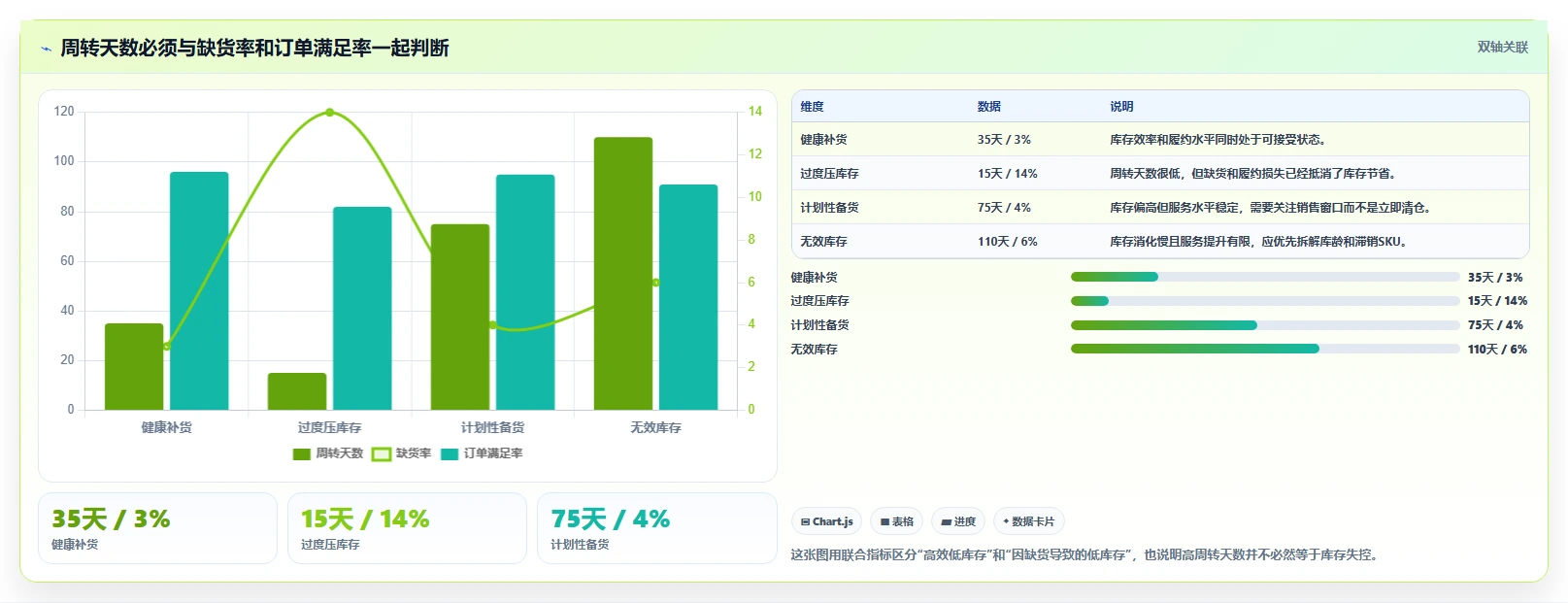Click the 过度压库存 x-axis label
1568x603 pixels.
[329, 427]
